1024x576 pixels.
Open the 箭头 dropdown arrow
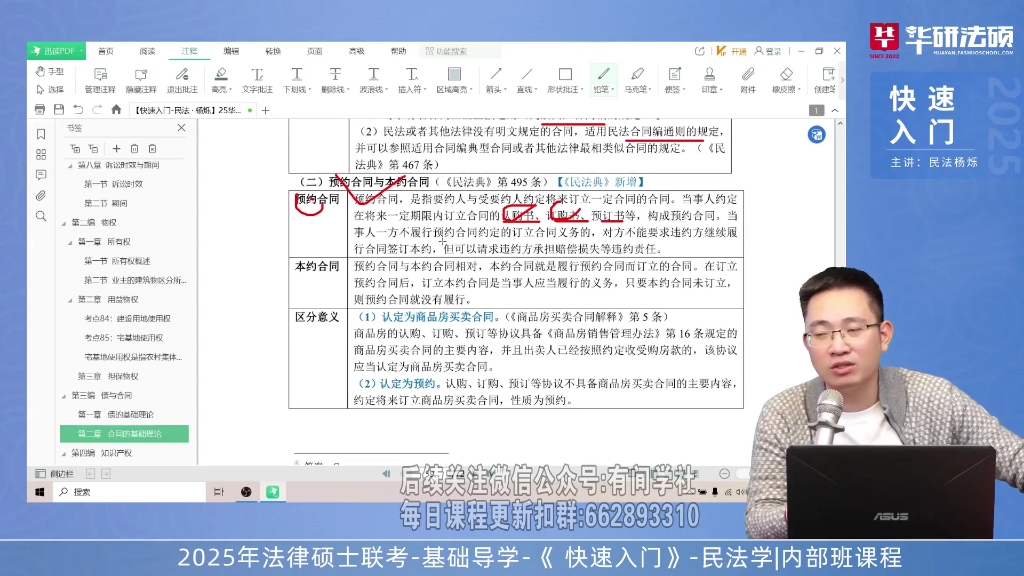tap(504, 89)
